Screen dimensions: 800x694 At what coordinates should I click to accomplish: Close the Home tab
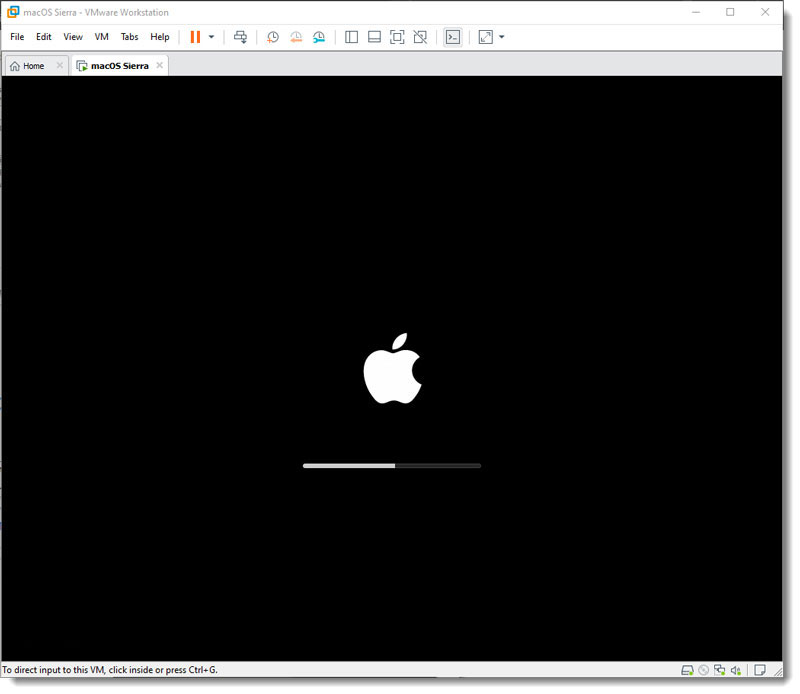click(60, 65)
